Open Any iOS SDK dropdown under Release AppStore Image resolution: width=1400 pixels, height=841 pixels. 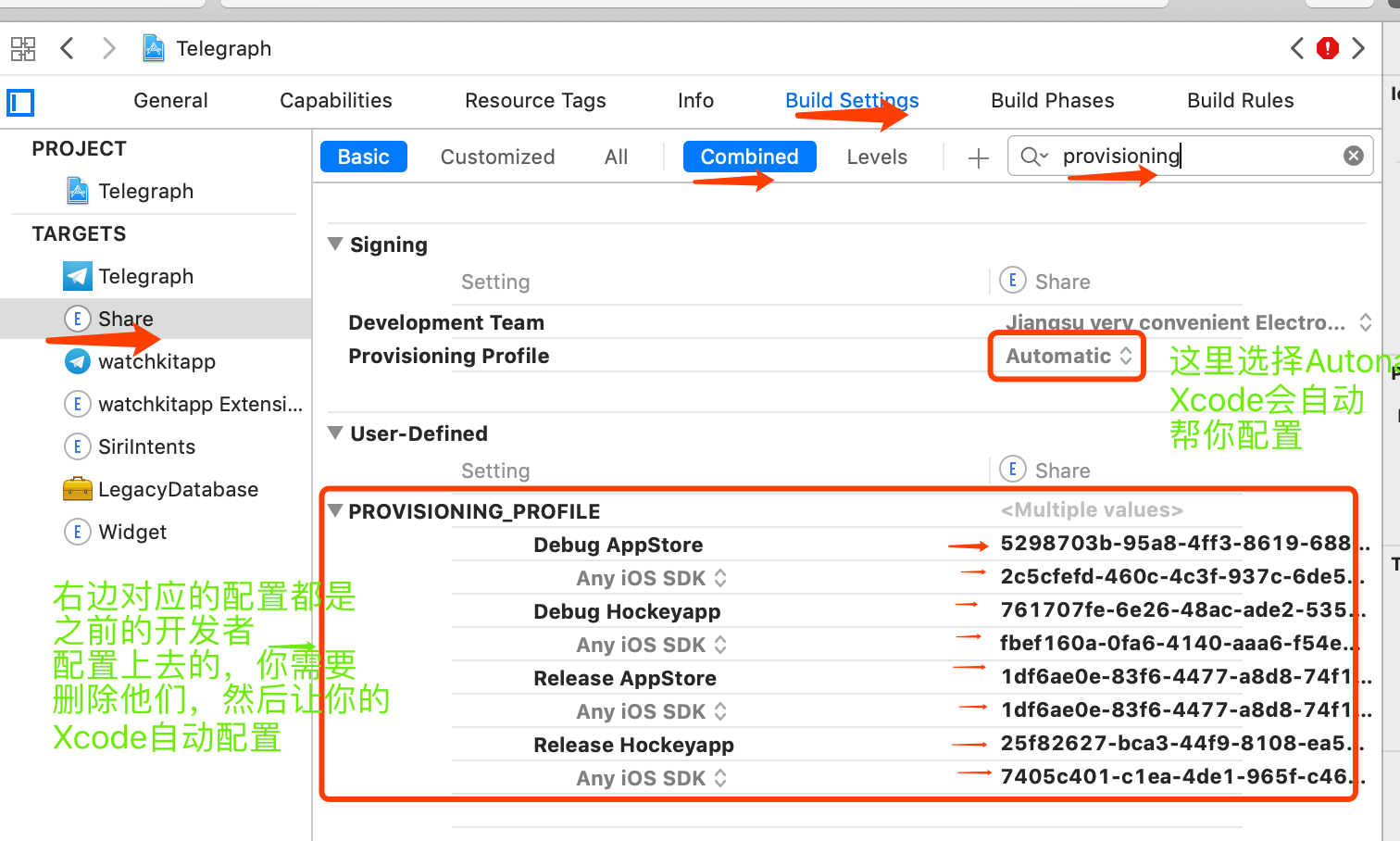pos(652,711)
